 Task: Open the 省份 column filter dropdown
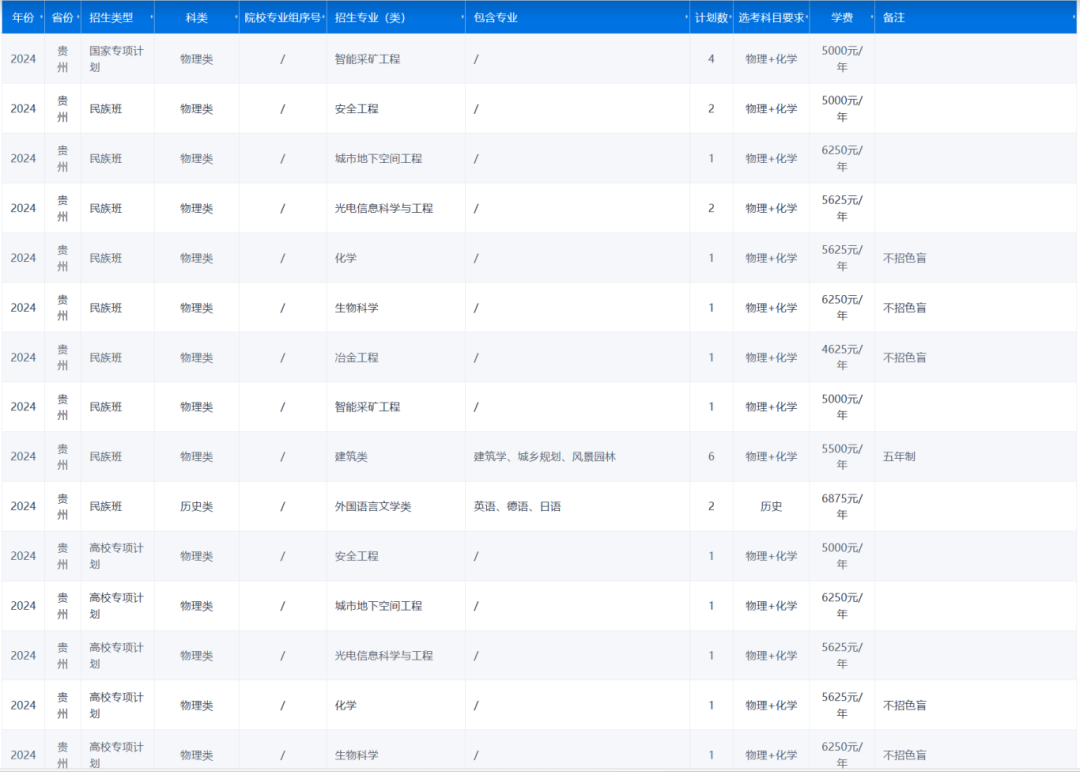pyautogui.click(x=78, y=17)
